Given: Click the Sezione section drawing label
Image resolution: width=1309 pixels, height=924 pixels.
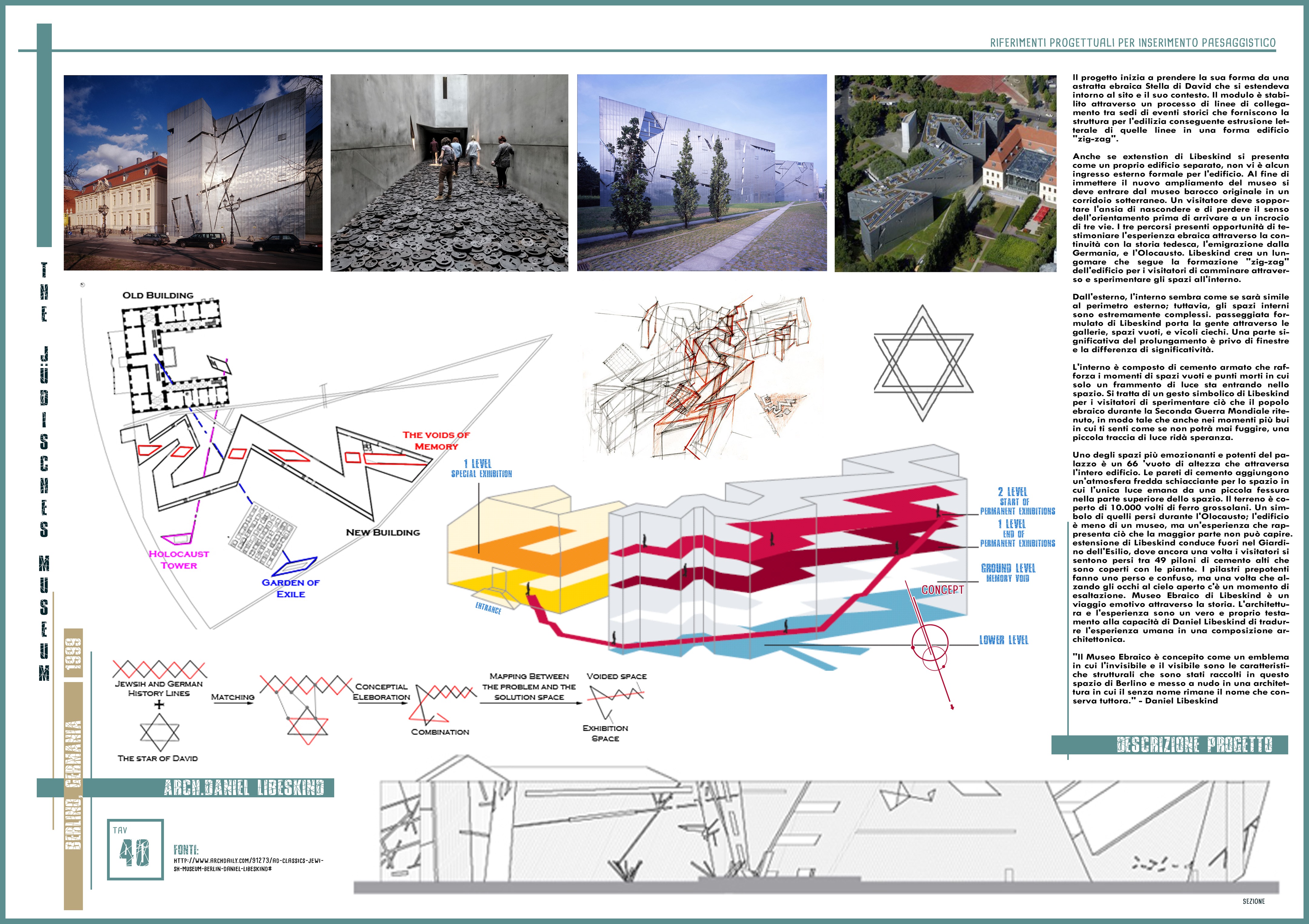Looking at the screenshot, I should [1253, 901].
